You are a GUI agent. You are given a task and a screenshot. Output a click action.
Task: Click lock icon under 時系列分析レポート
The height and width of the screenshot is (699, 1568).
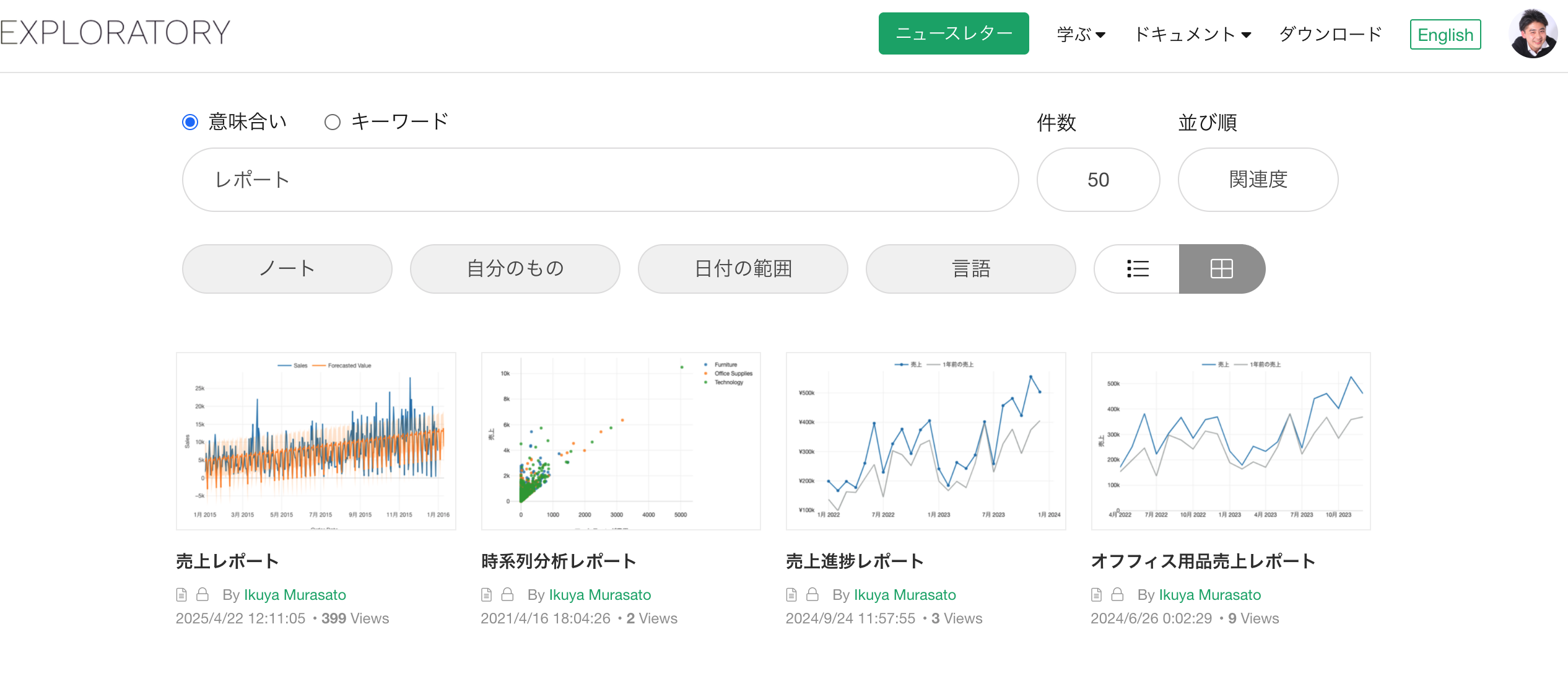[507, 595]
